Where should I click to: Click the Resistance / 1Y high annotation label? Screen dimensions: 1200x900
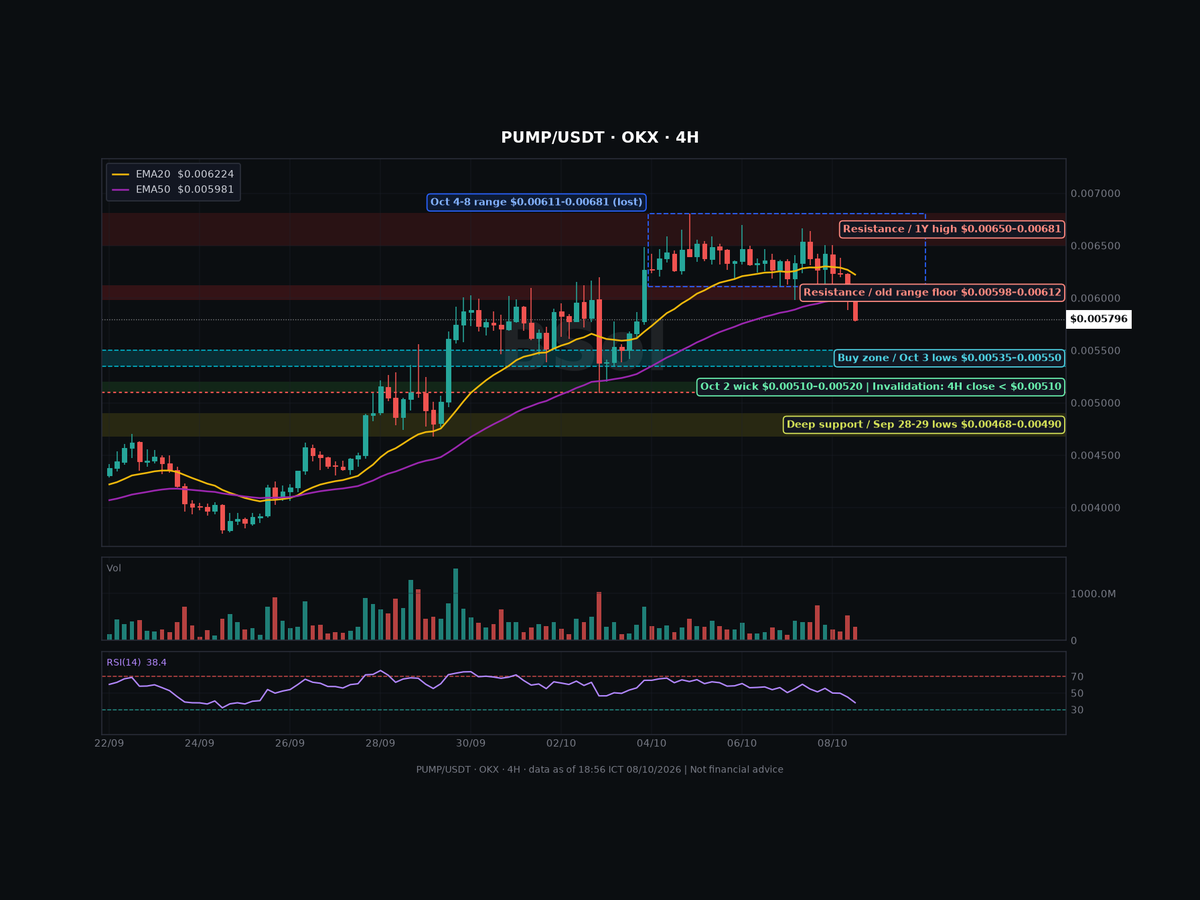point(952,229)
